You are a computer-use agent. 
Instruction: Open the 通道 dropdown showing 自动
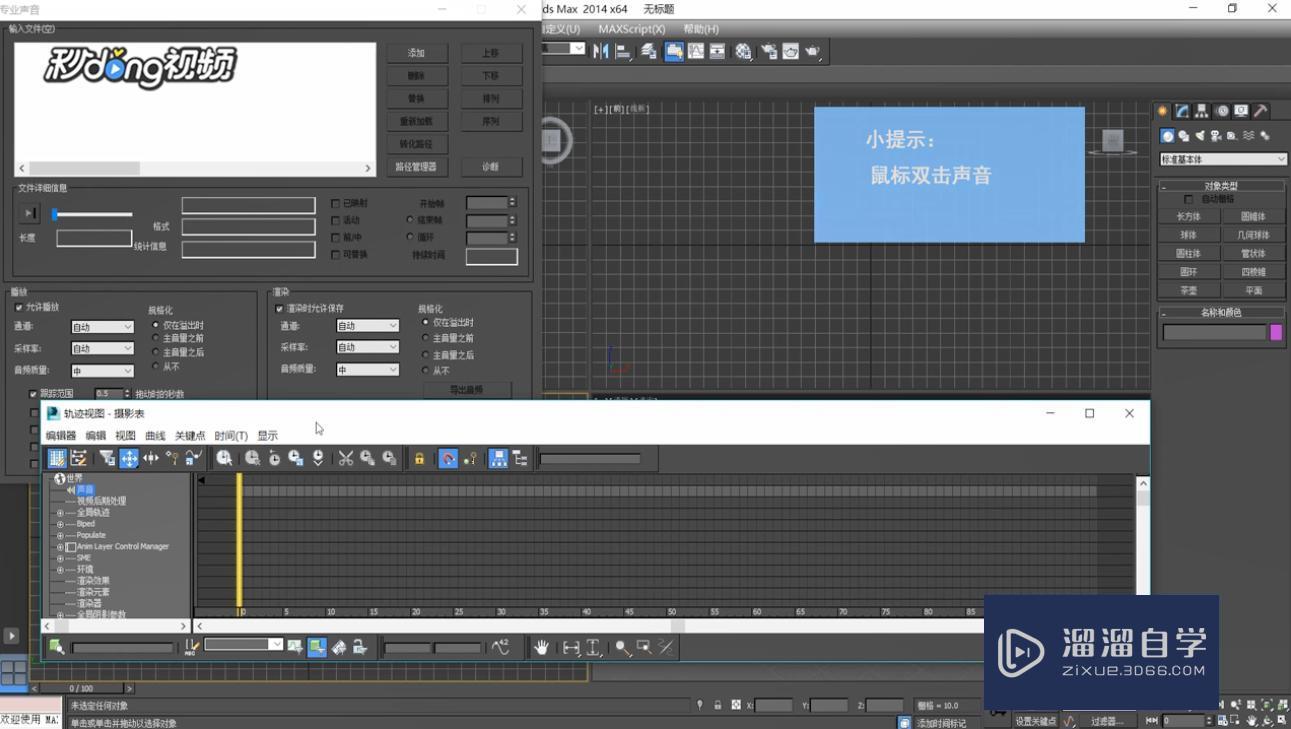(102, 326)
